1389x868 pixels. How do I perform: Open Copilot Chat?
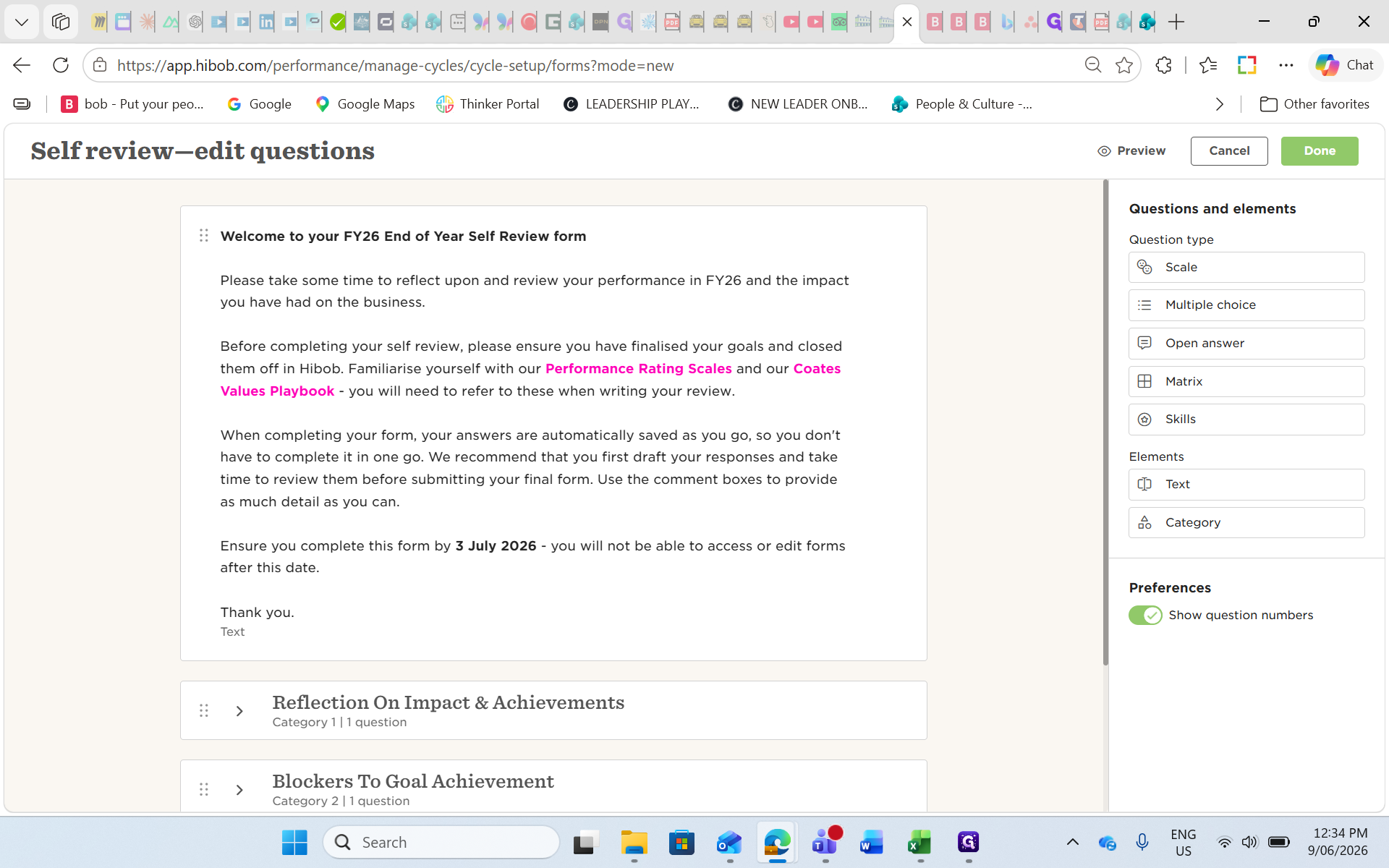(1345, 65)
